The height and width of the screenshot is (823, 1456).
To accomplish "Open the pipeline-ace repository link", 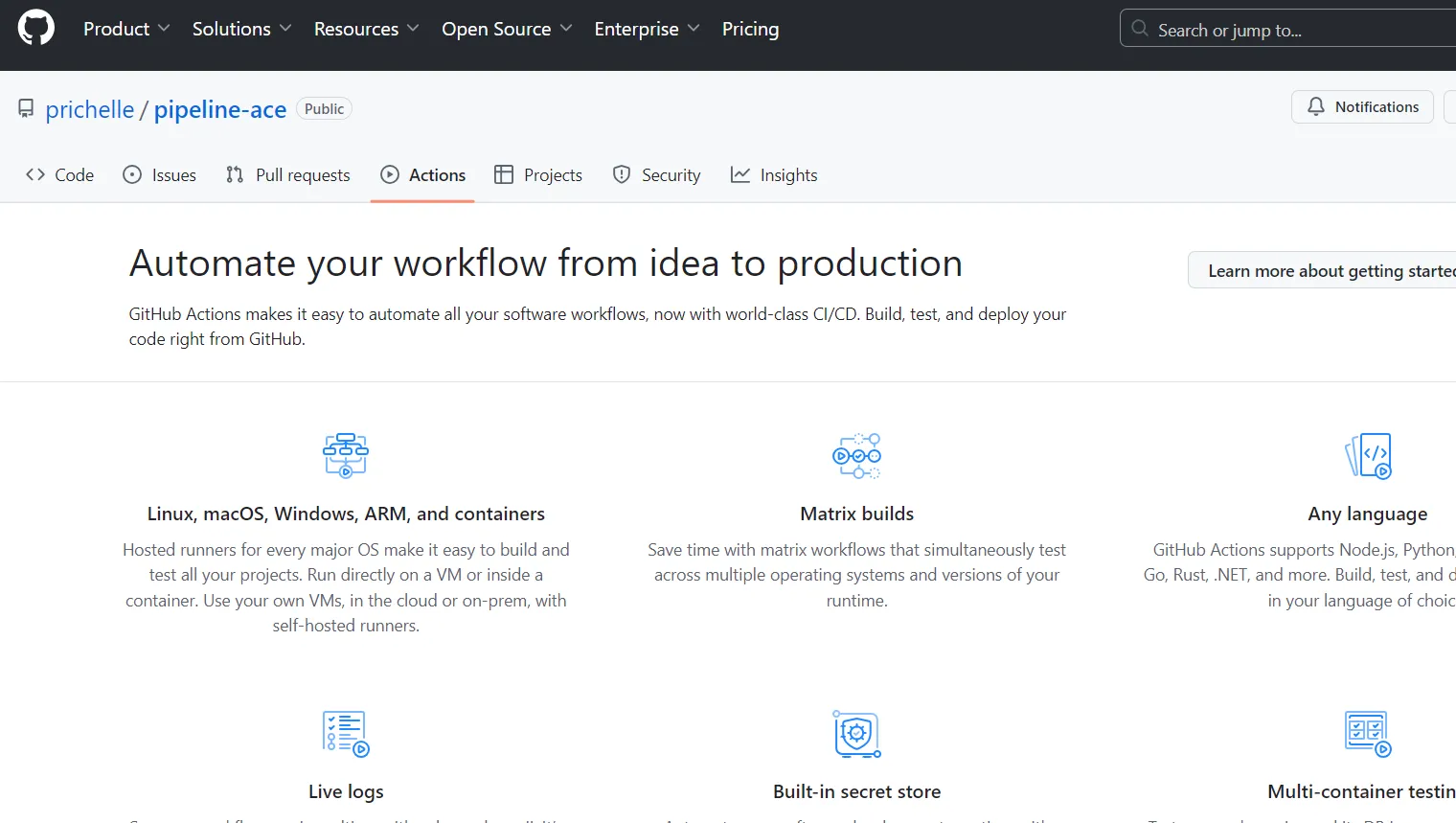I will [x=220, y=109].
